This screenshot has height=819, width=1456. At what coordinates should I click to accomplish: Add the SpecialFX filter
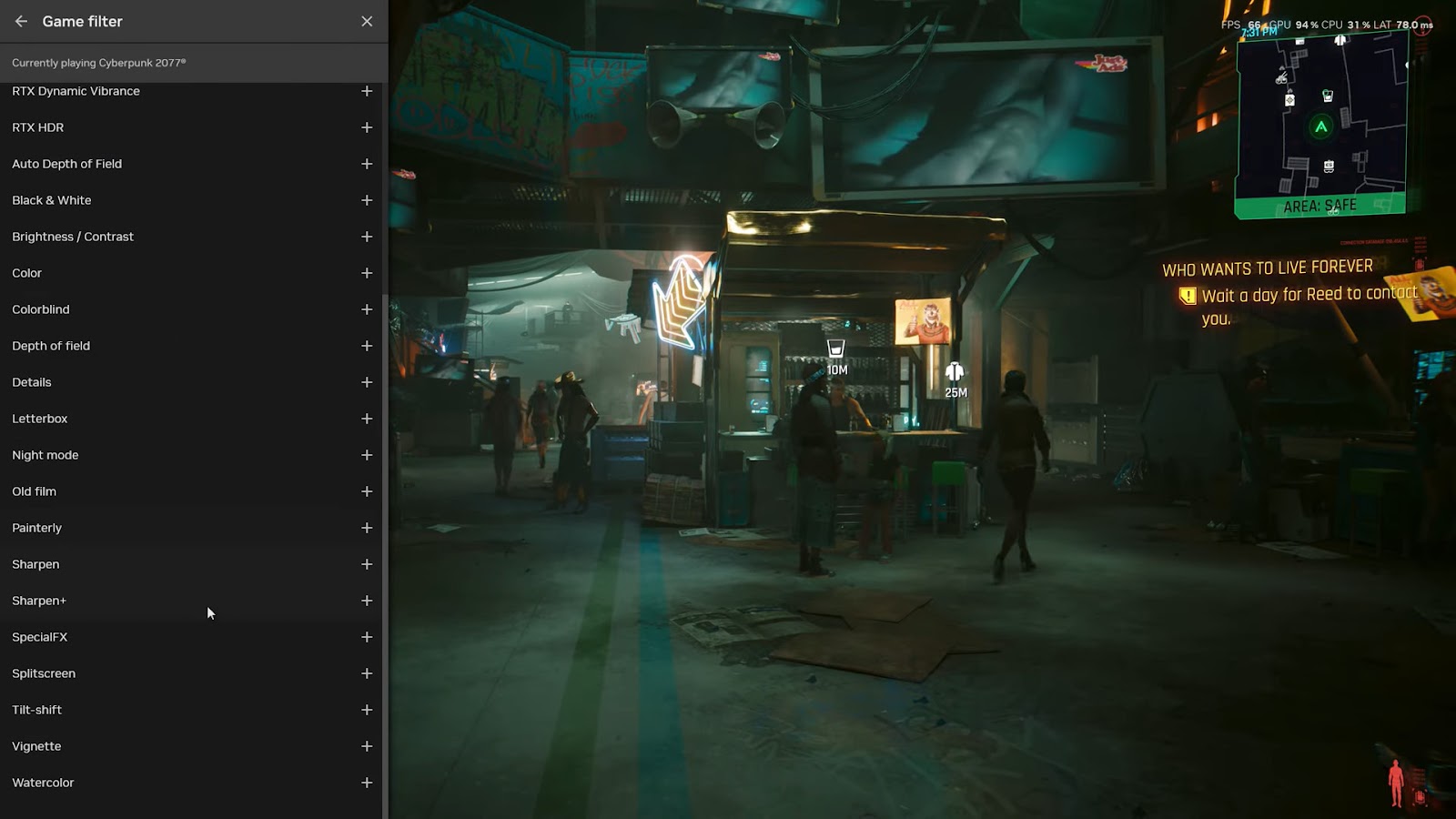point(367,637)
